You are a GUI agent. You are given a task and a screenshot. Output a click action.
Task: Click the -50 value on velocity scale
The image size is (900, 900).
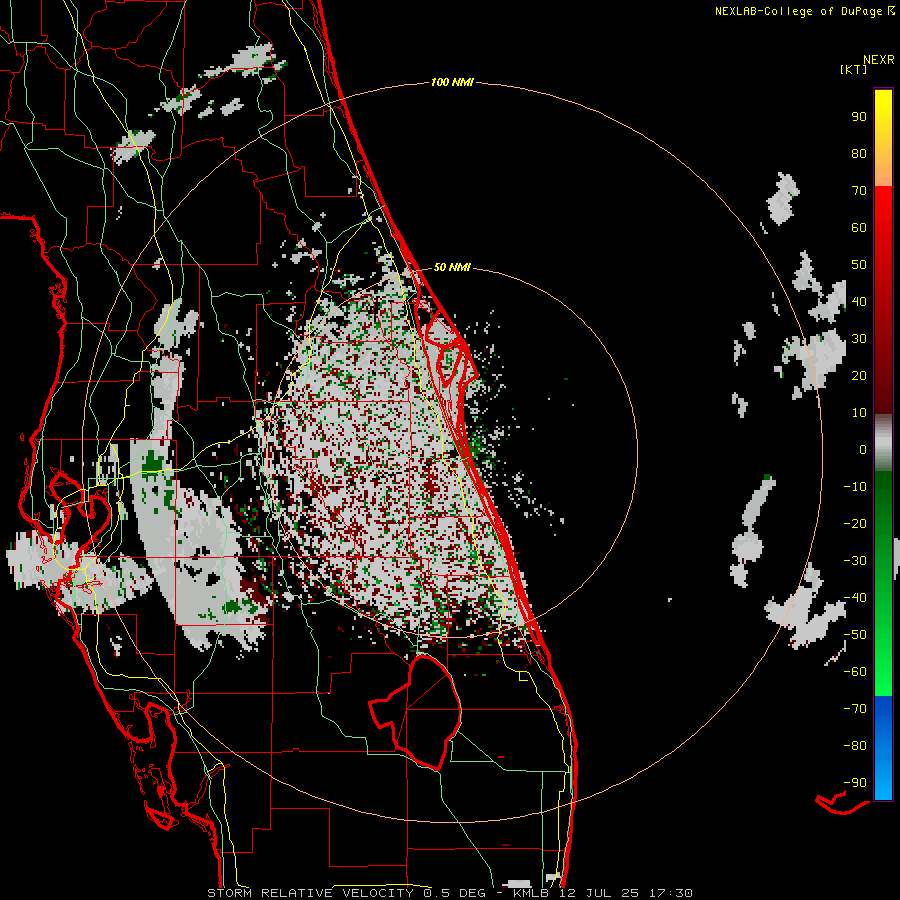(x=855, y=635)
